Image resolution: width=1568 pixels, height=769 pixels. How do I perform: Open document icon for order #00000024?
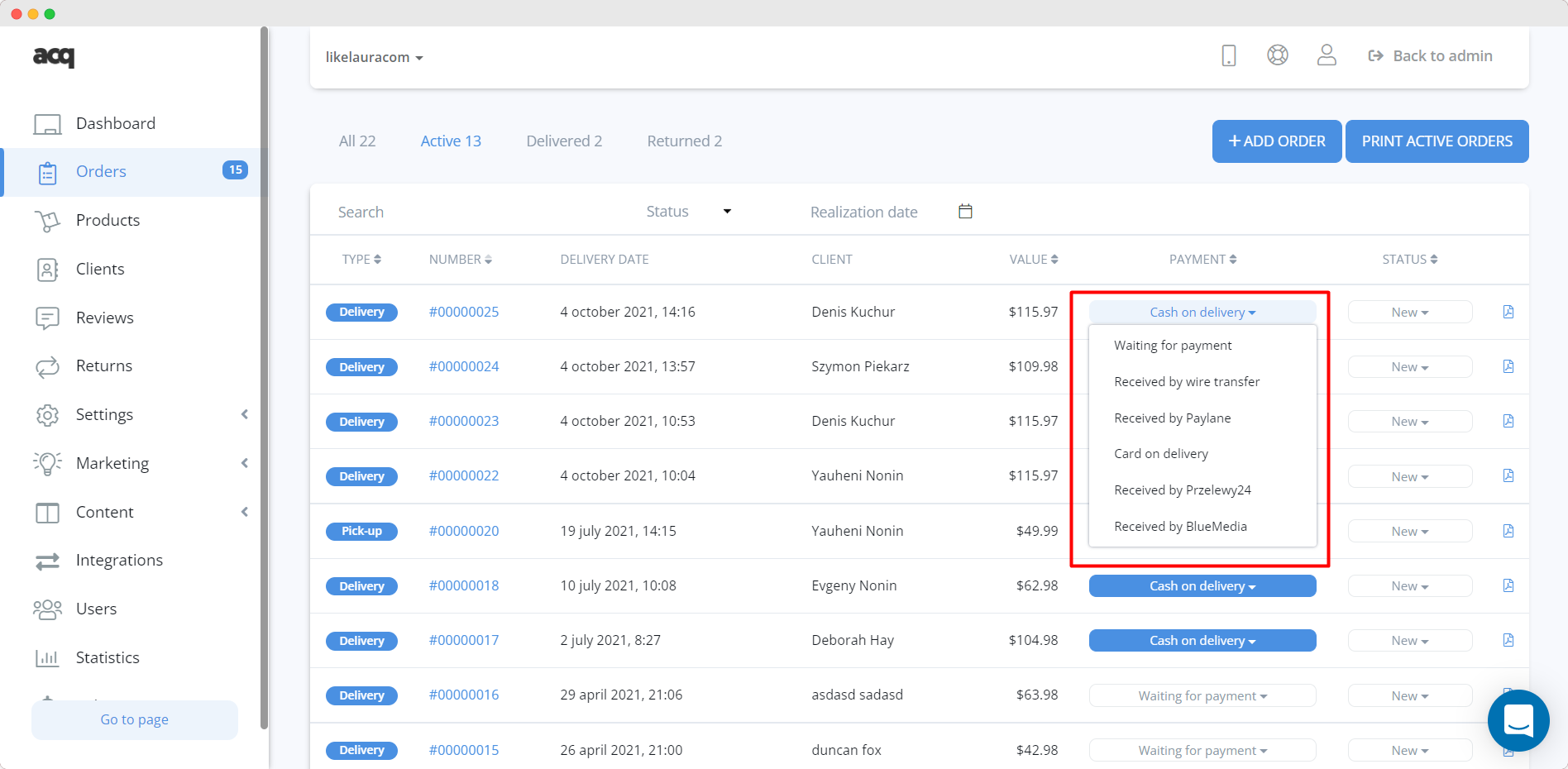1508,366
